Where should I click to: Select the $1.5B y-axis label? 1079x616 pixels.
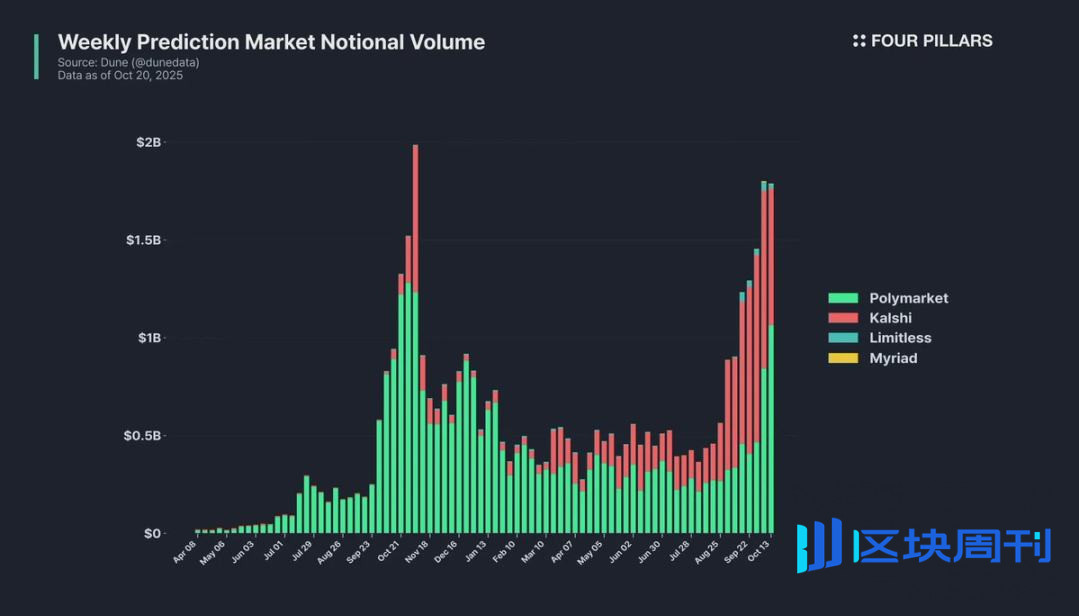[x=142, y=241]
